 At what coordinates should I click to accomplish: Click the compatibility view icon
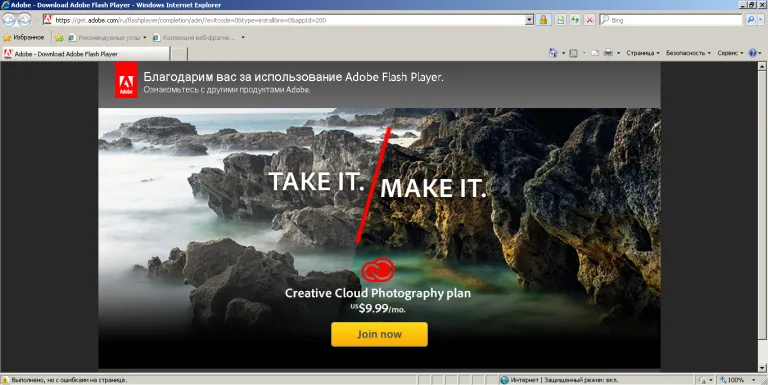(560, 20)
